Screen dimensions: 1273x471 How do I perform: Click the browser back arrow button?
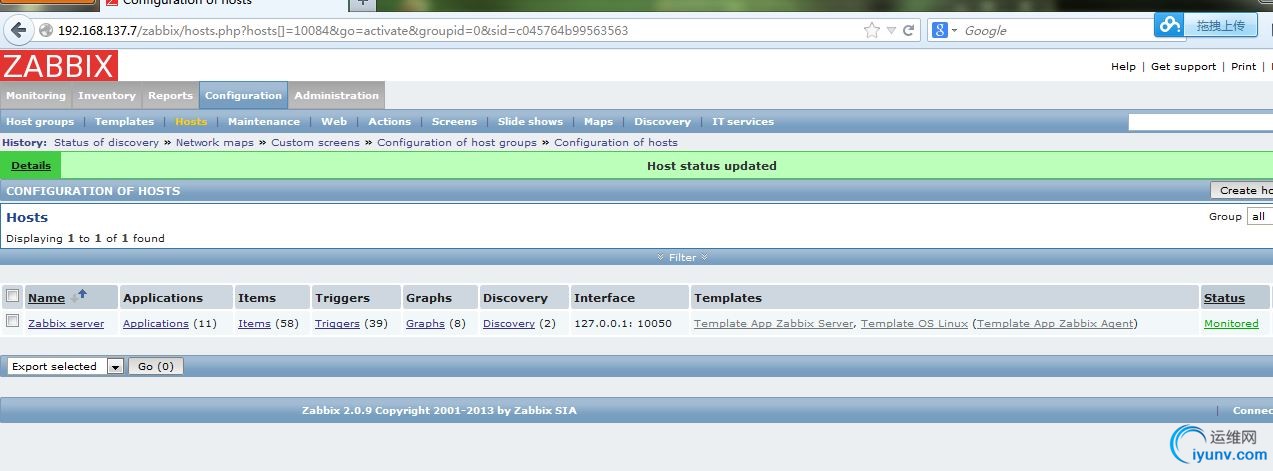click(17, 30)
